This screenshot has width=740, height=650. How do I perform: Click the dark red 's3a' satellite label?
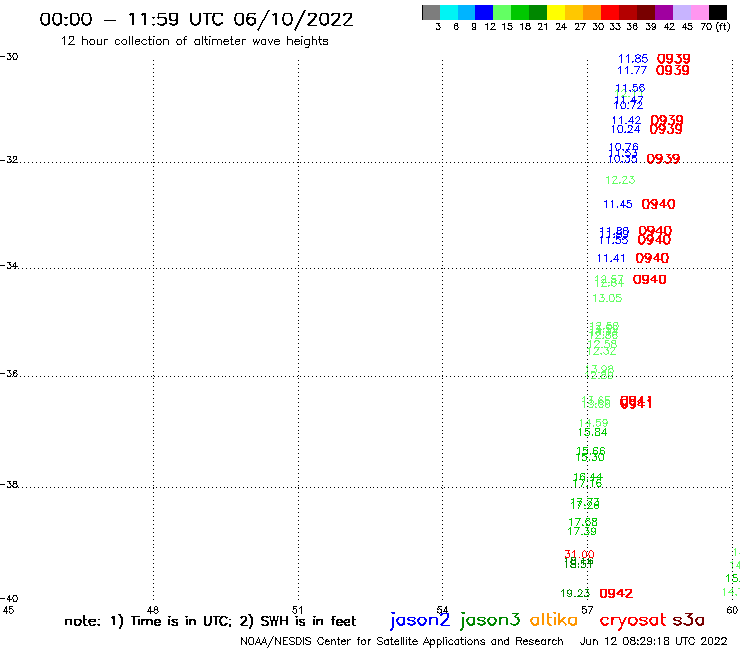click(689, 620)
